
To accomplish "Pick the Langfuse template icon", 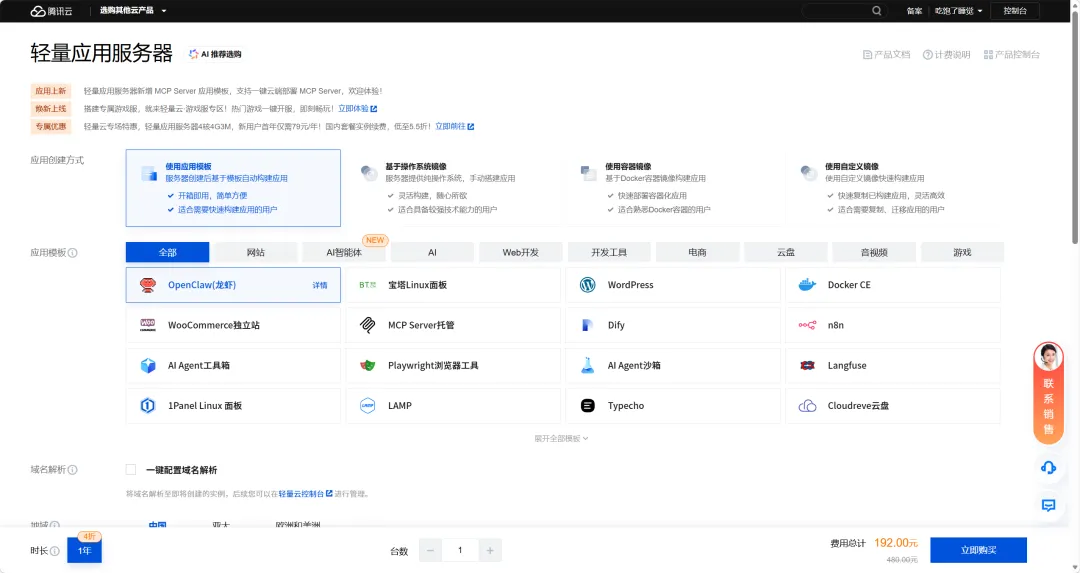I will (x=807, y=366).
